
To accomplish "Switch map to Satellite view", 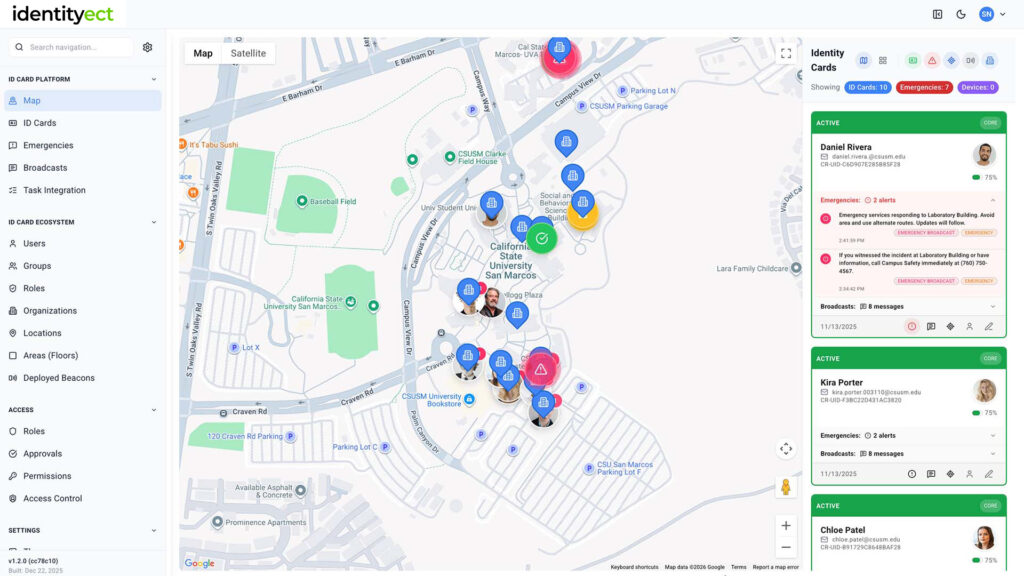I will 248,53.
